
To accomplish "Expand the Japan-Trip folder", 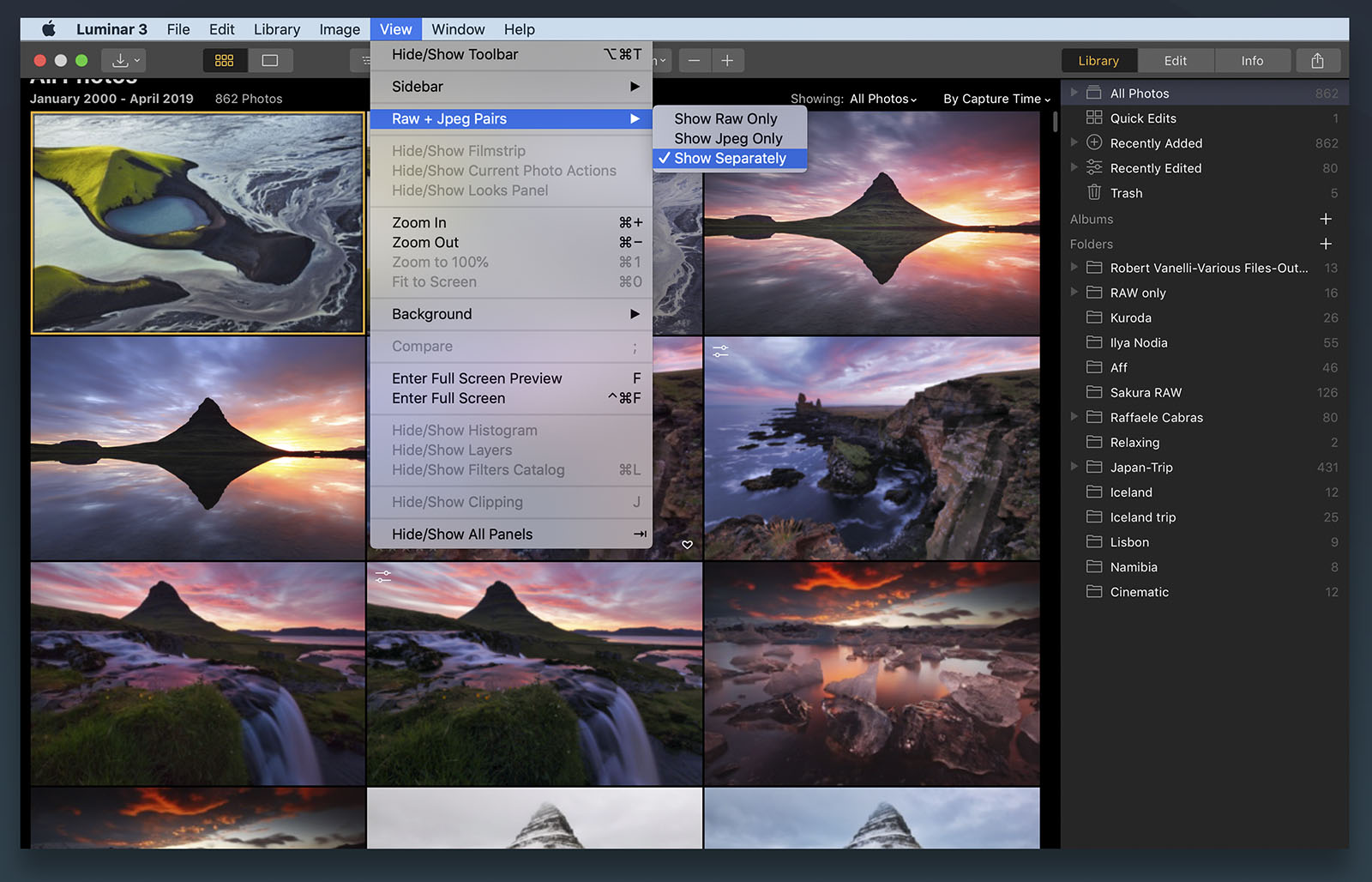I will (1074, 467).
